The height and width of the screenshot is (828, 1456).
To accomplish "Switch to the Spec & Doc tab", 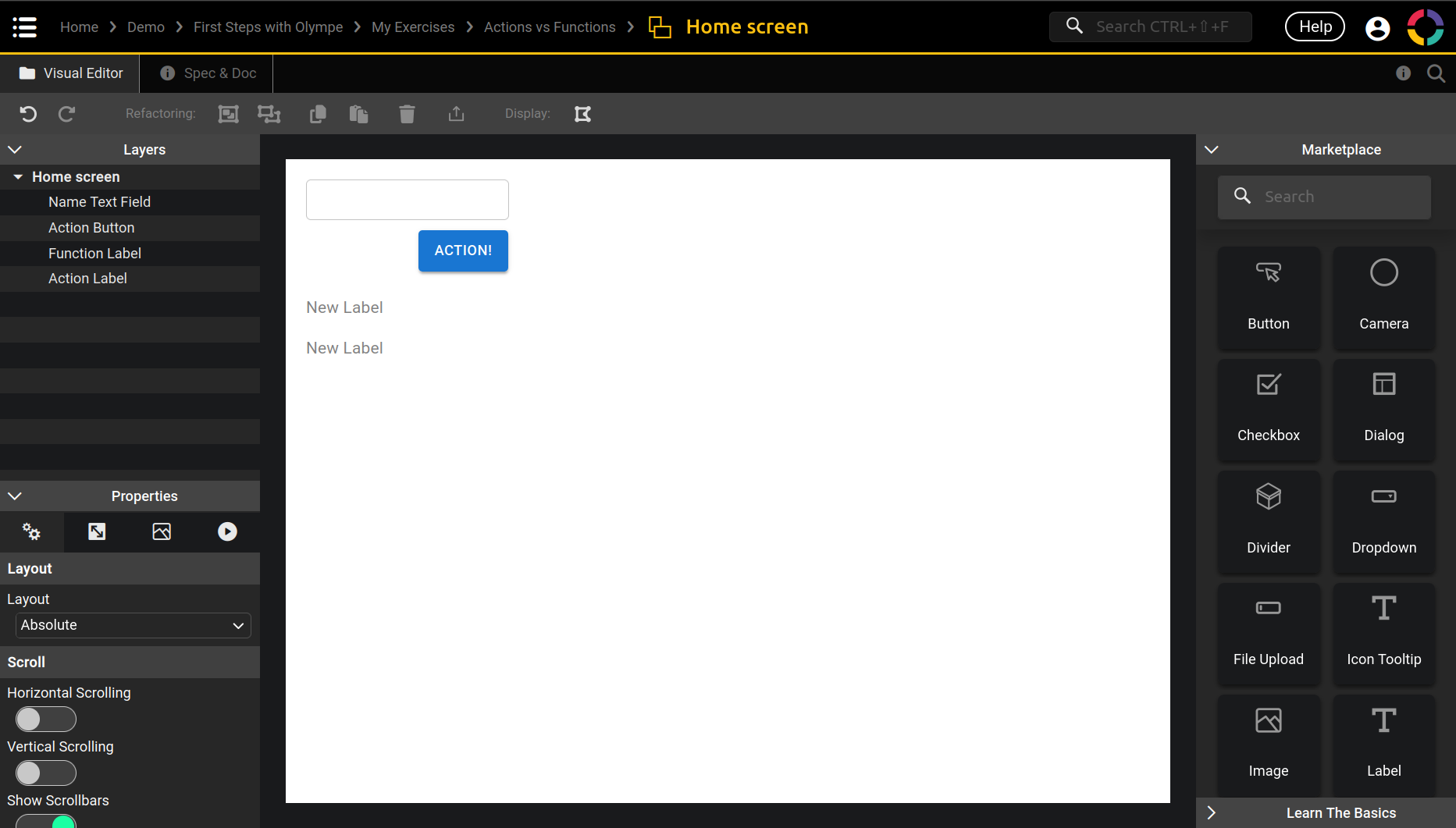I will (x=208, y=73).
